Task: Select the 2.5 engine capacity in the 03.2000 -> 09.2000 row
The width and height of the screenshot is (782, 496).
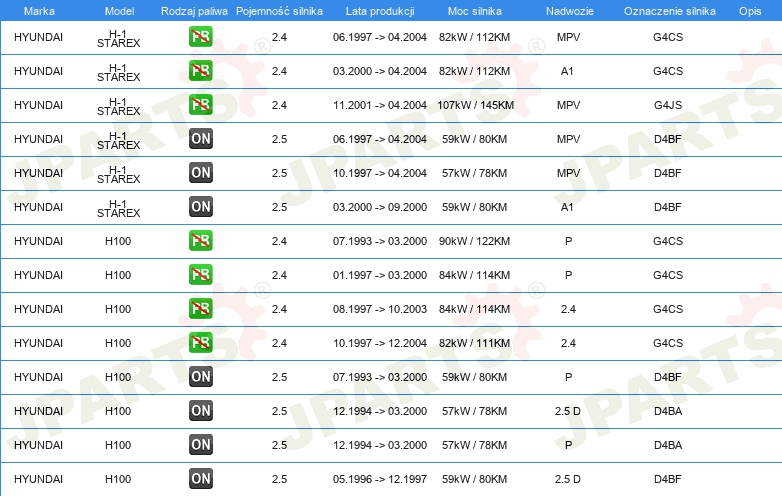Action: click(279, 207)
